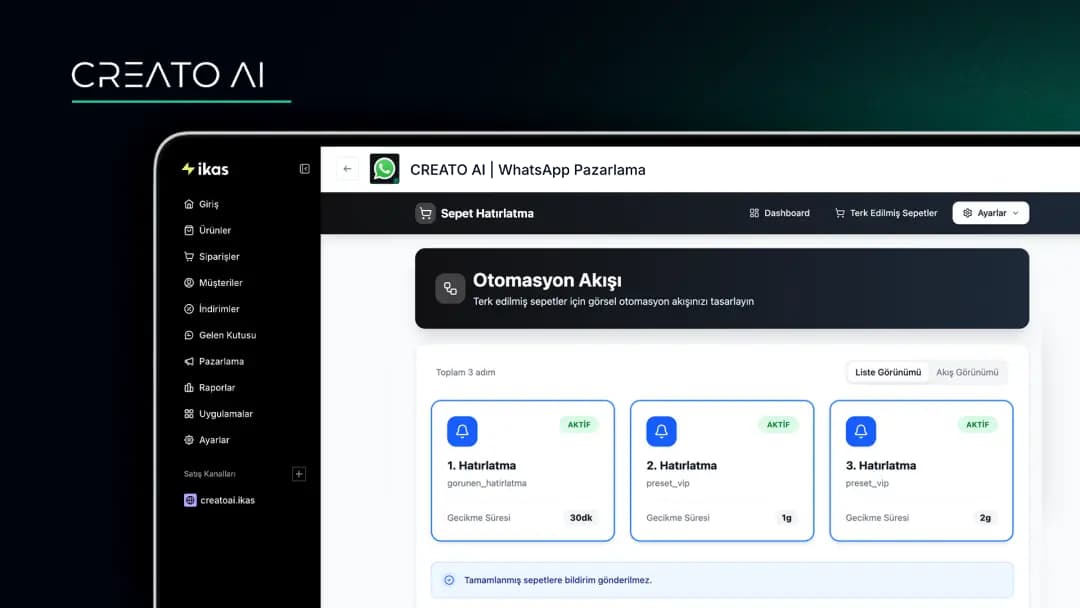Image resolution: width=1080 pixels, height=608 pixels.
Task: Open Pazarlama in the sidebar
Action: (x=220, y=361)
